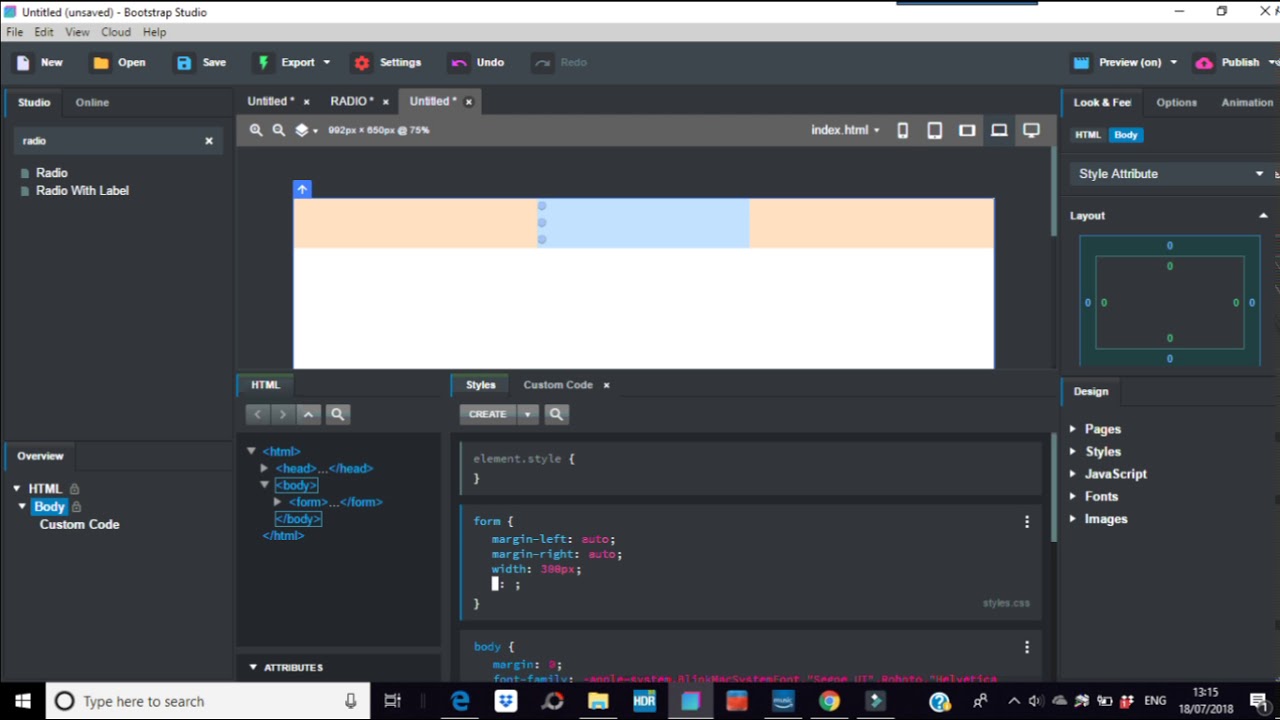Viewport: 1280px width, 720px height.
Task: Expand the head node in HTML tree
Action: 264,468
